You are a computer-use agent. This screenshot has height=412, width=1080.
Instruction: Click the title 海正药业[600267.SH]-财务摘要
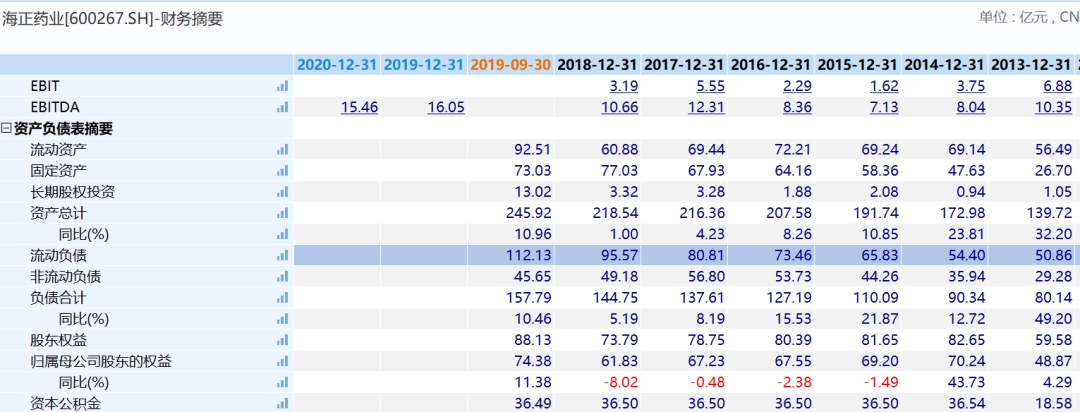(112, 19)
